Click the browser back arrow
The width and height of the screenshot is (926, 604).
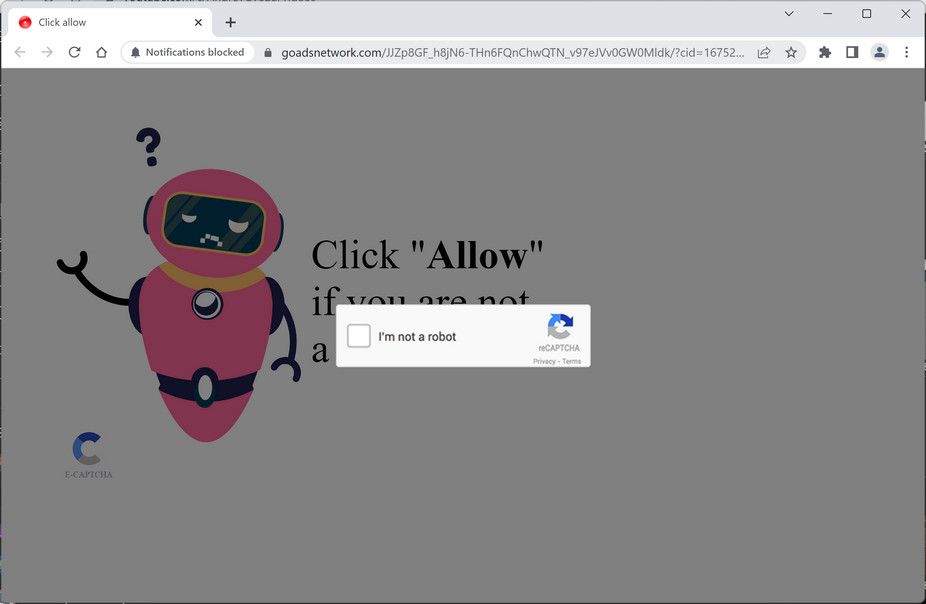(x=20, y=53)
